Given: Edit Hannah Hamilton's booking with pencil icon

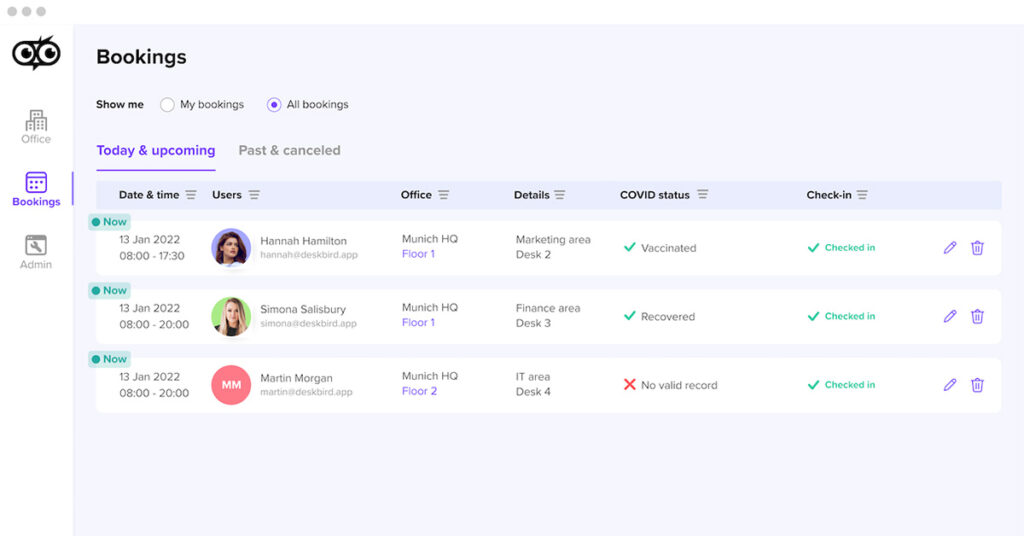Looking at the screenshot, I should pos(950,248).
